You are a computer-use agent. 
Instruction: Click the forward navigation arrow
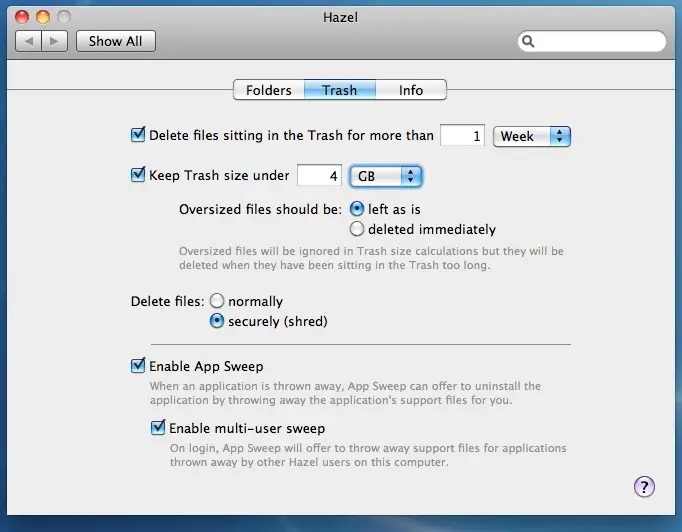point(54,41)
